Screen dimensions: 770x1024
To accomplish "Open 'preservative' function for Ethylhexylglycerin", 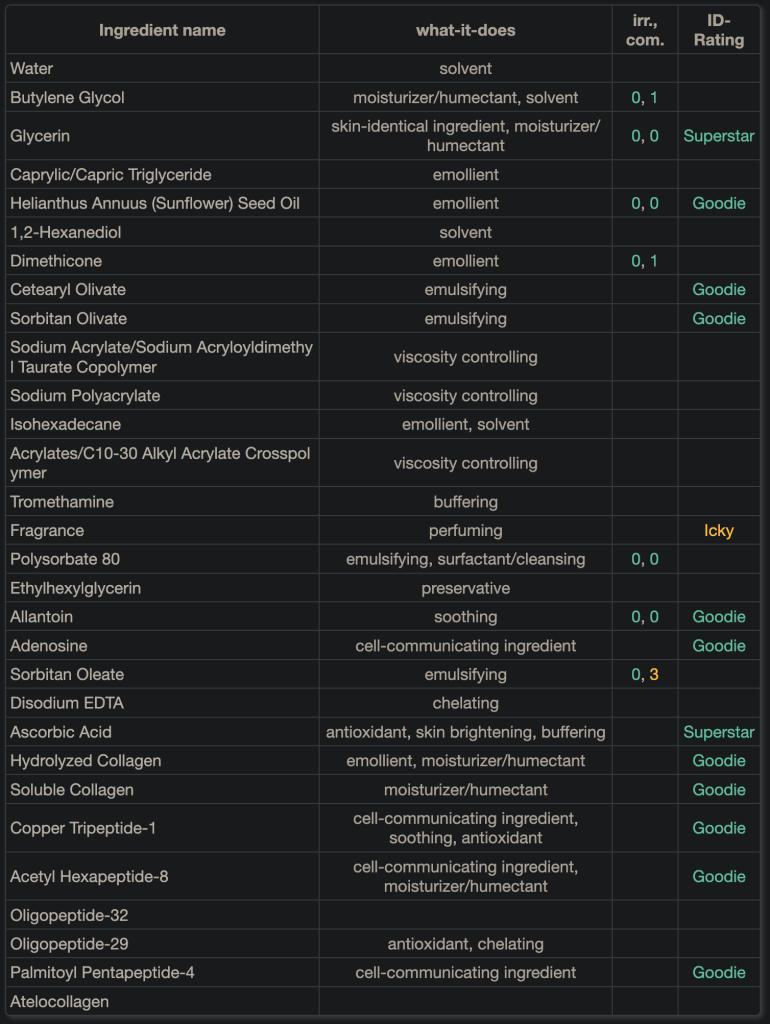I will coord(465,588).
